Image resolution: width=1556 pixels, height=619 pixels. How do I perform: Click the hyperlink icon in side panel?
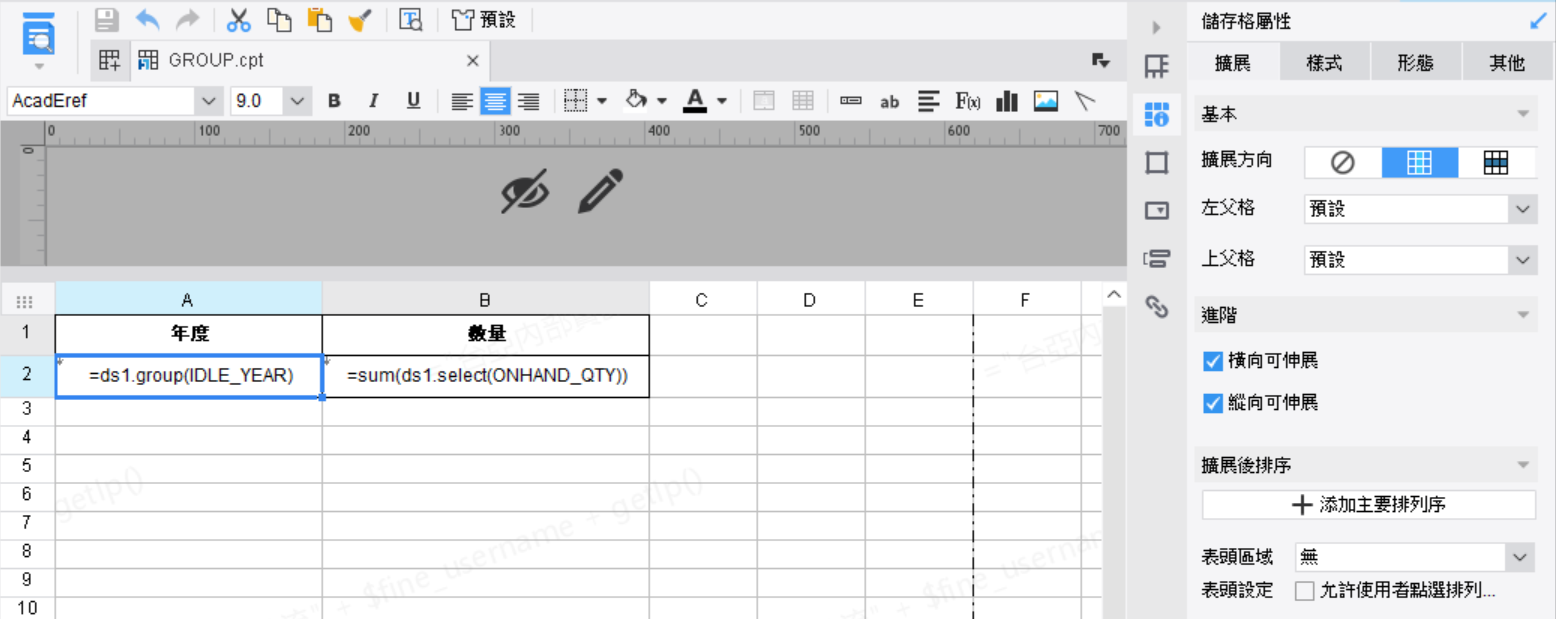point(1157,306)
